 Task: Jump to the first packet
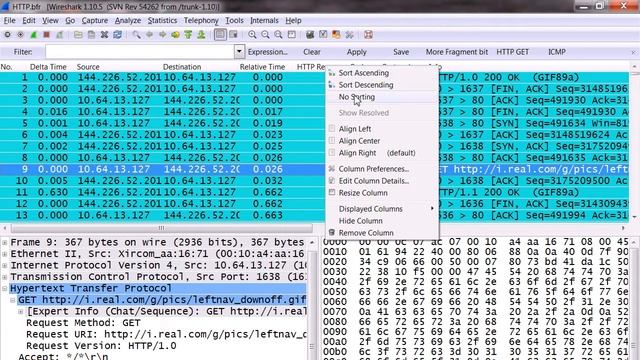(x=188, y=35)
